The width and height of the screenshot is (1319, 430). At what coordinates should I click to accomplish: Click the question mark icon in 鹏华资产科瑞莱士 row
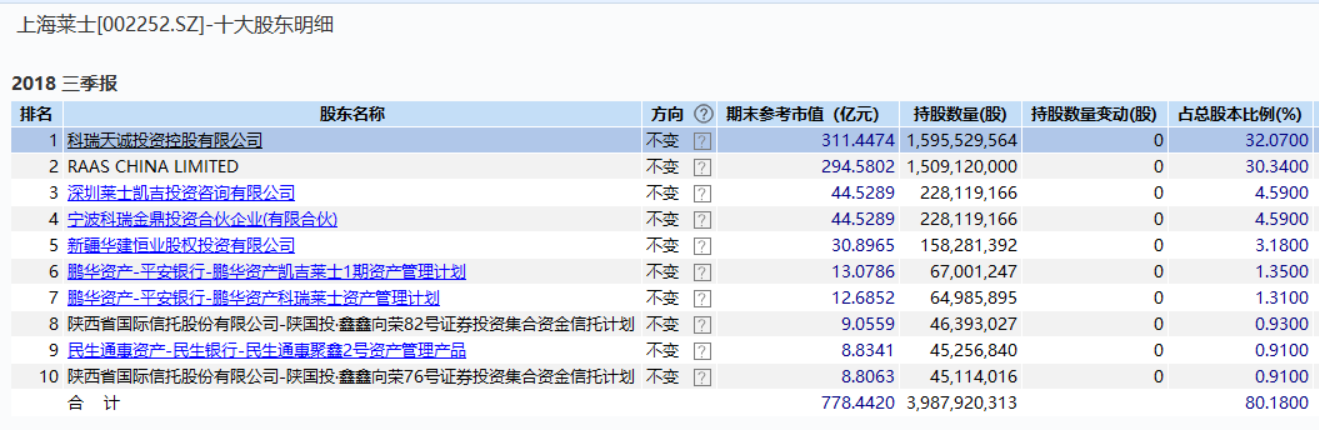pyautogui.click(x=703, y=298)
